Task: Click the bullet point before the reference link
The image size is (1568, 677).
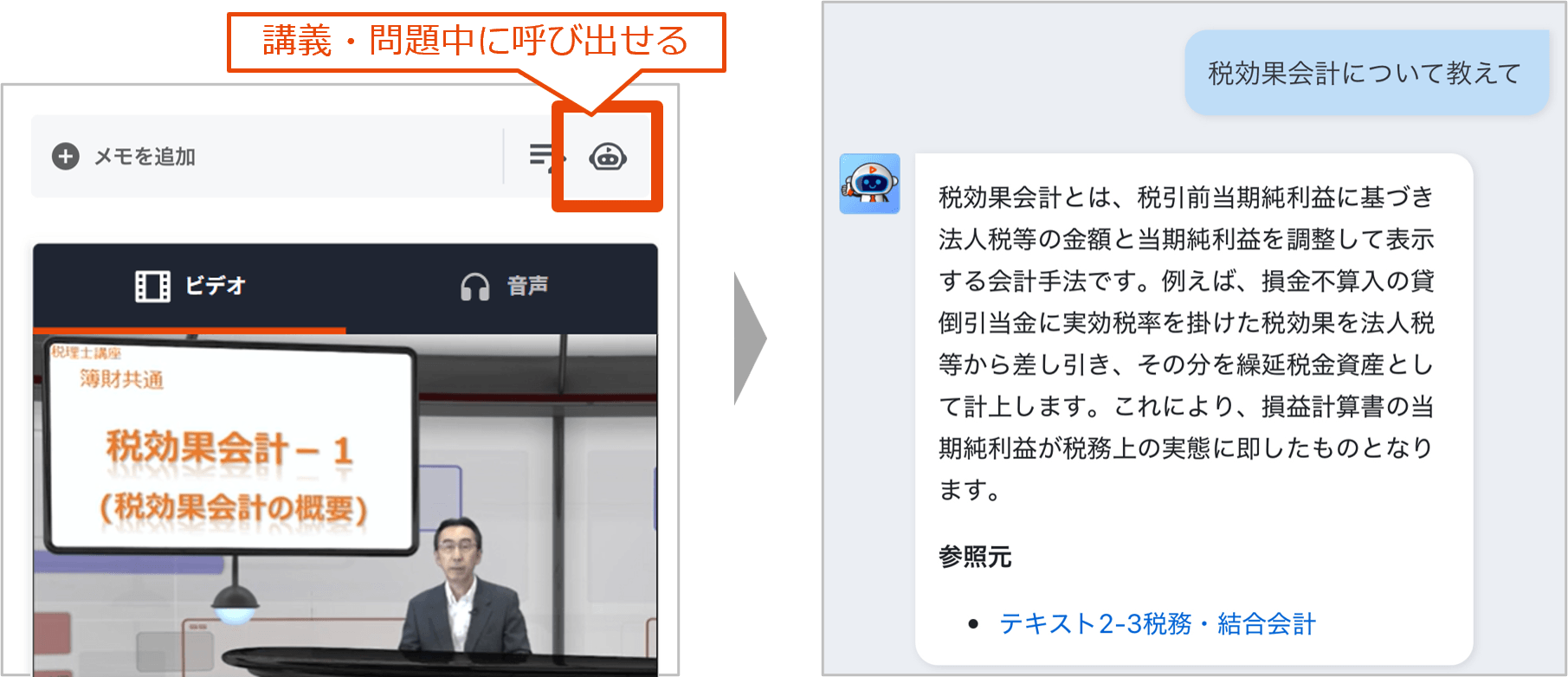Action: (973, 624)
